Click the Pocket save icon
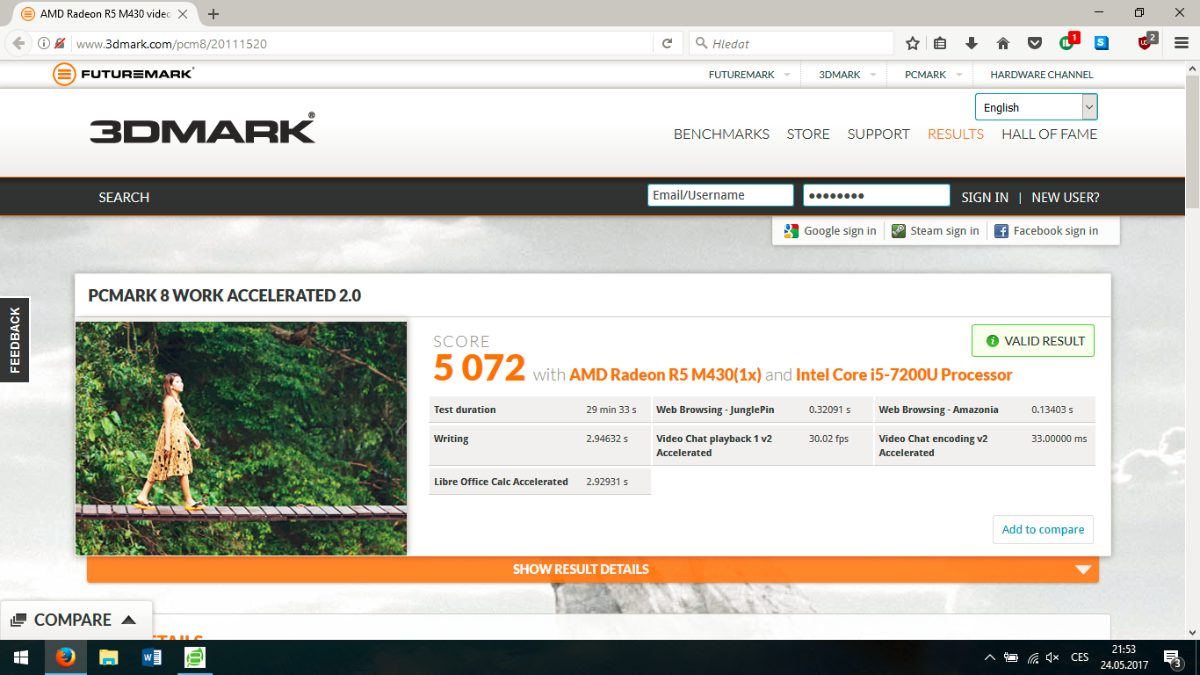 (x=1038, y=43)
